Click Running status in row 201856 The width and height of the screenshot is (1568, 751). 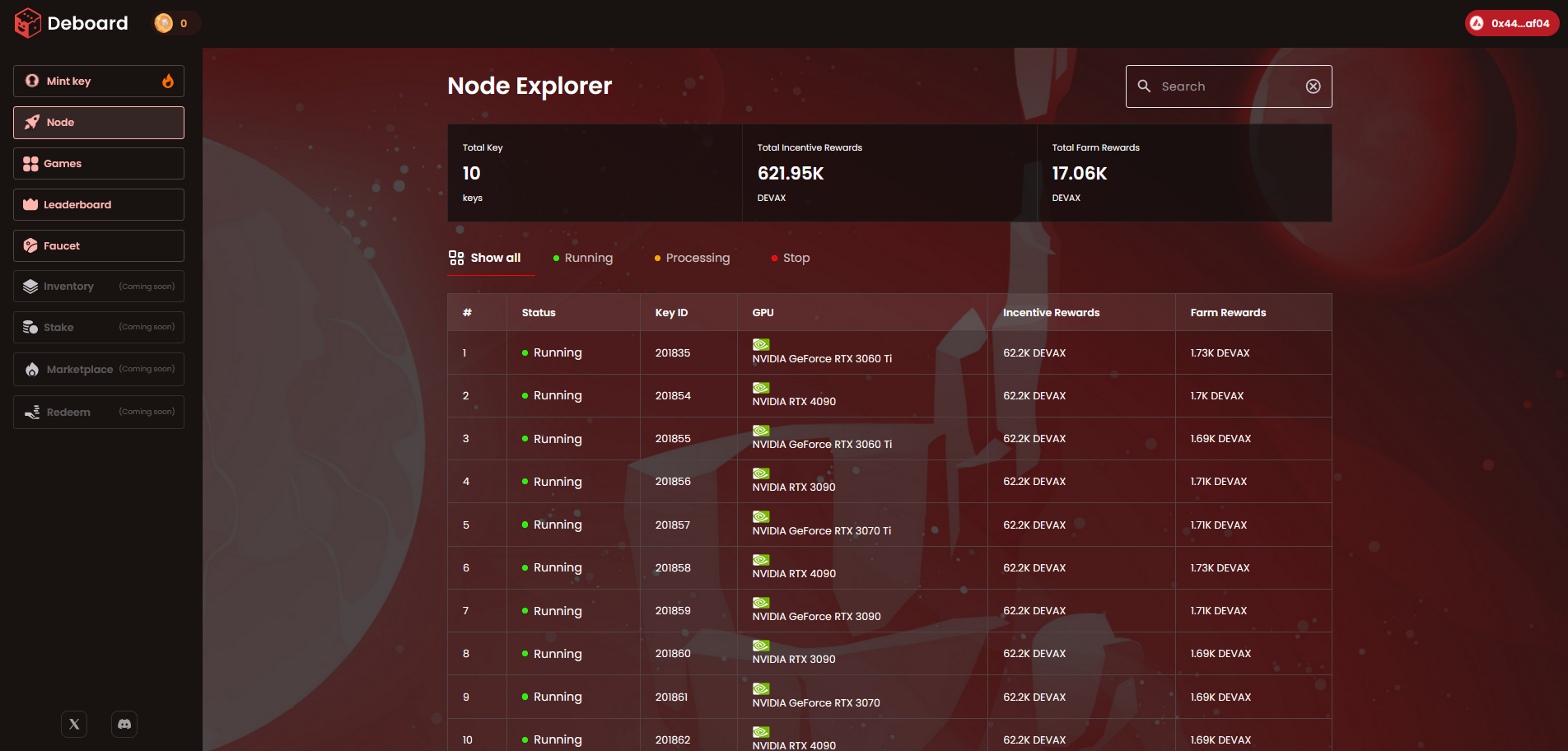pyautogui.click(x=552, y=481)
